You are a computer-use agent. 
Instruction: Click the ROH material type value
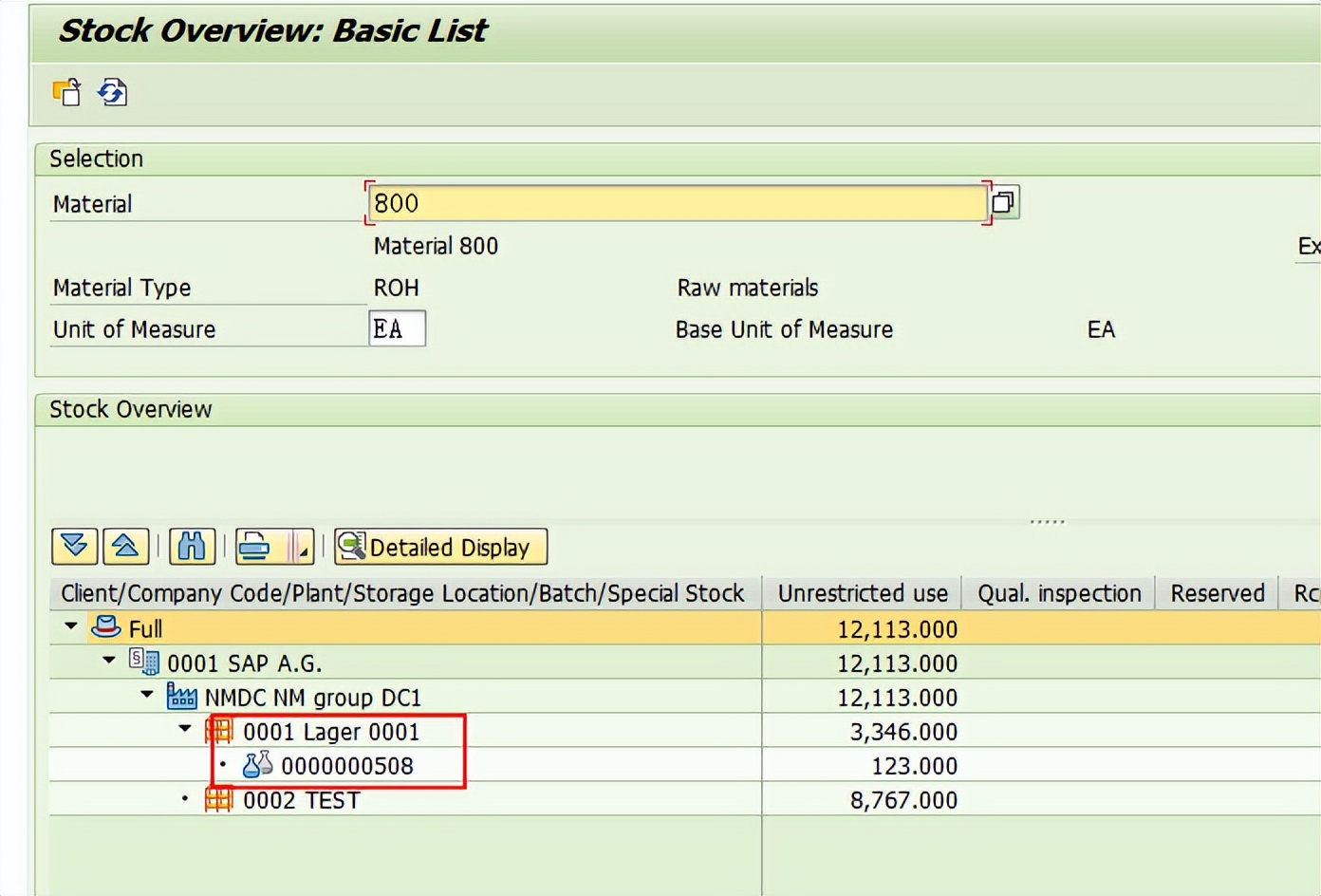tap(397, 288)
